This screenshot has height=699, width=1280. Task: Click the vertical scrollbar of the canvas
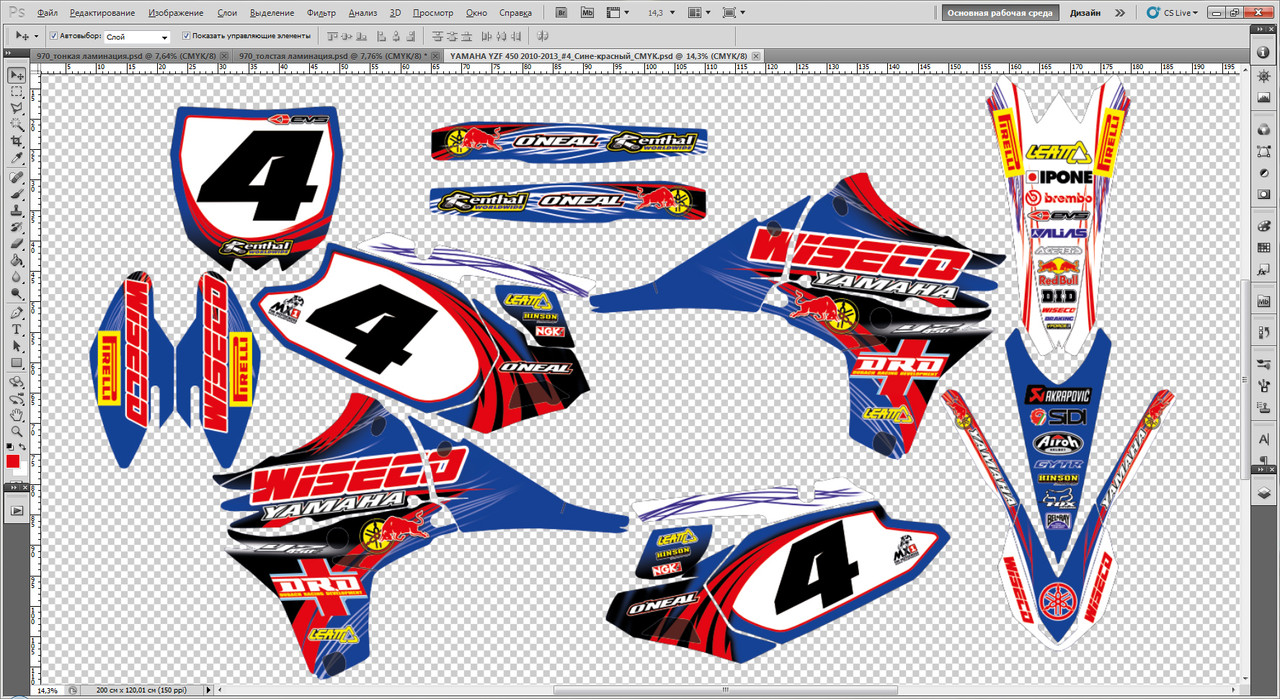[x=1245, y=380]
